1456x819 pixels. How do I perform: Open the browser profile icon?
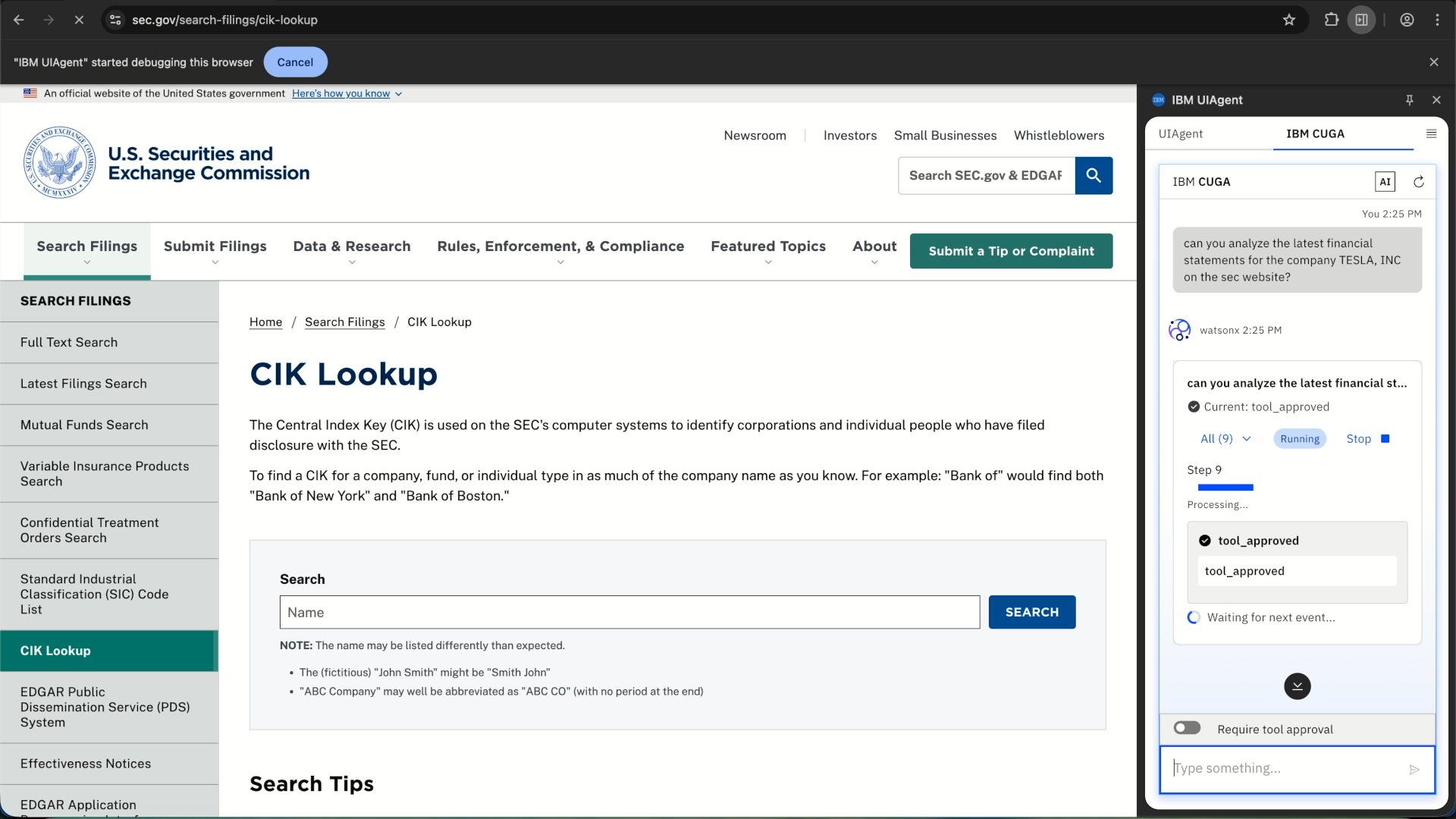coord(1407,20)
